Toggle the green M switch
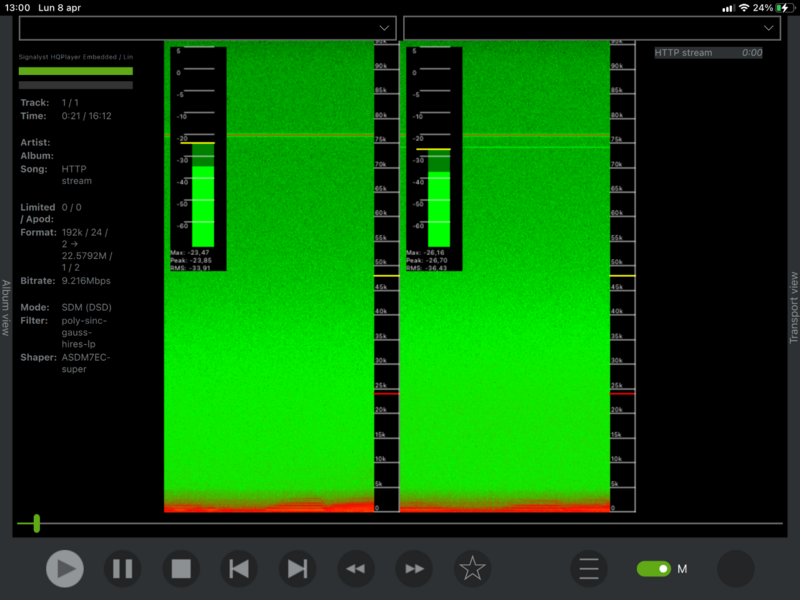Image resolution: width=800 pixels, height=600 pixels. click(654, 569)
